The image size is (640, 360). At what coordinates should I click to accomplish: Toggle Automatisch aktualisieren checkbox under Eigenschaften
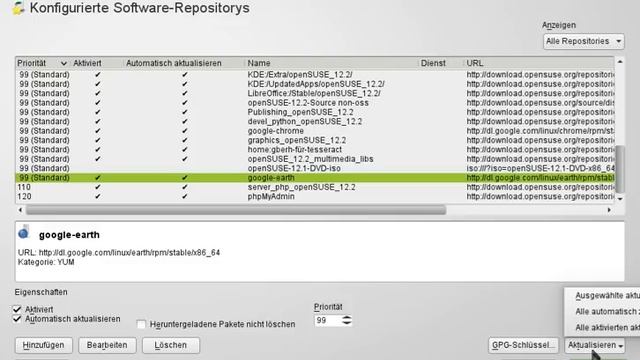click(17, 319)
